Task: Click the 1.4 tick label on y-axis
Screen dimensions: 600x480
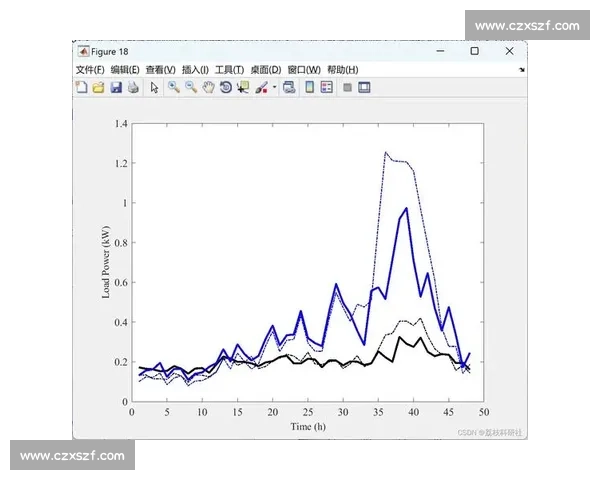Action: point(121,123)
